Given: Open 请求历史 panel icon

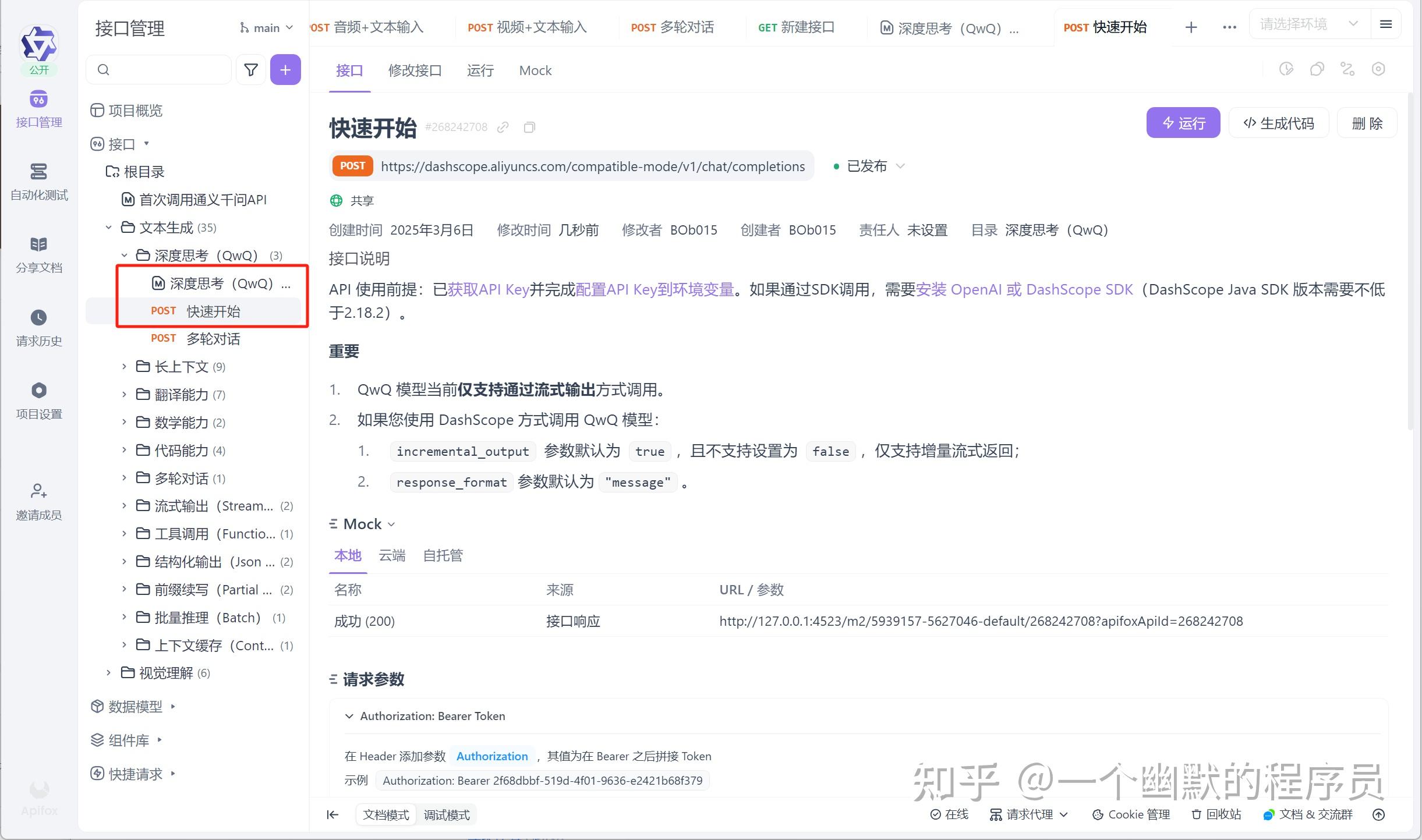Looking at the screenshot, I should [x=38, y=327].
